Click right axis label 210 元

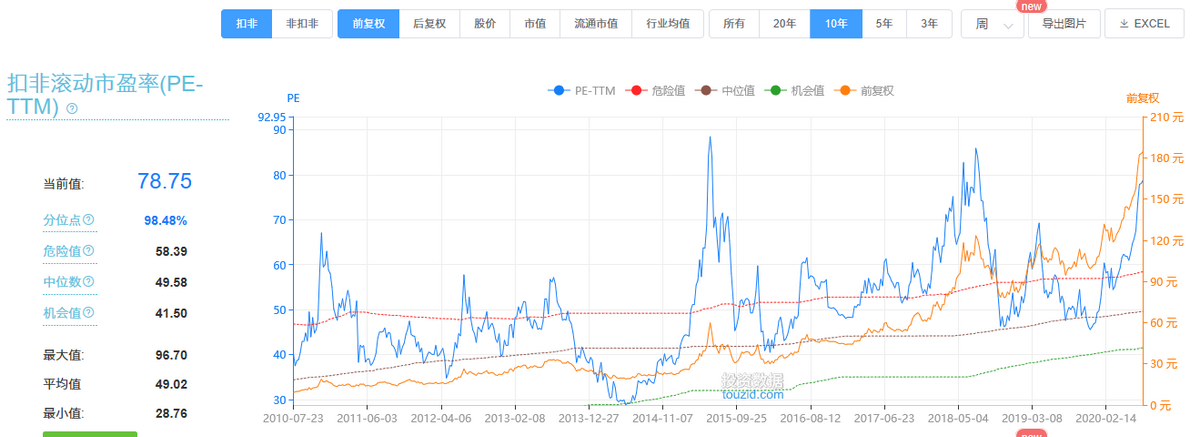click(x=1166, y=117)
